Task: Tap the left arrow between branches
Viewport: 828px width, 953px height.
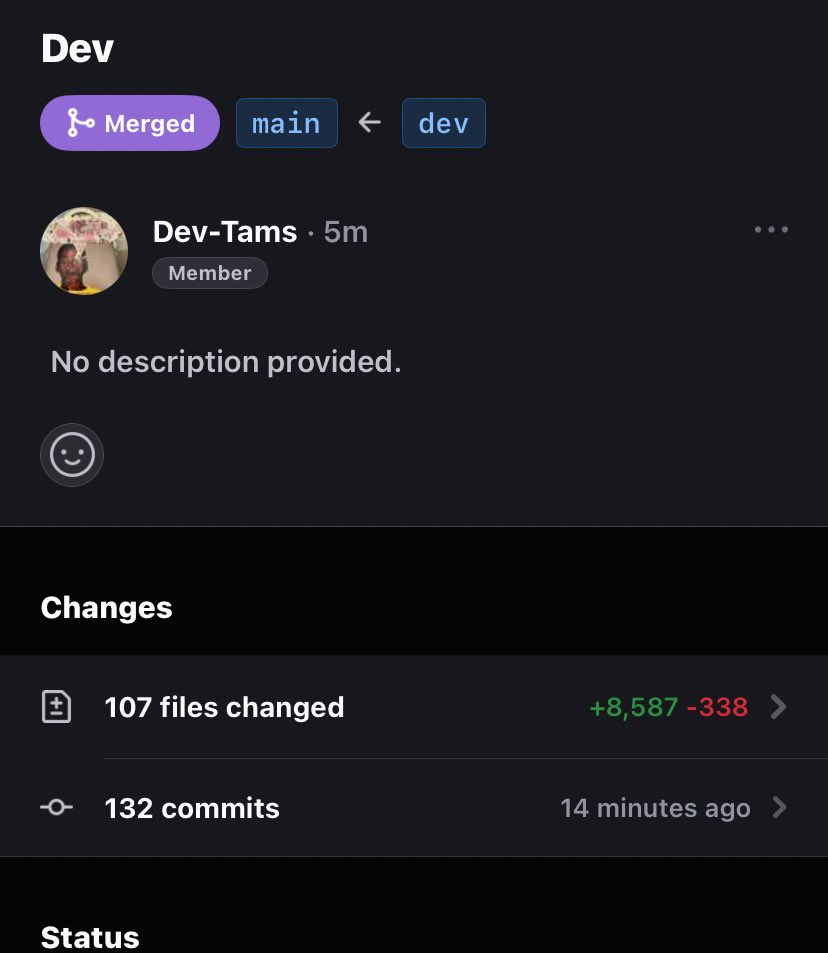Action: (369, 123)
